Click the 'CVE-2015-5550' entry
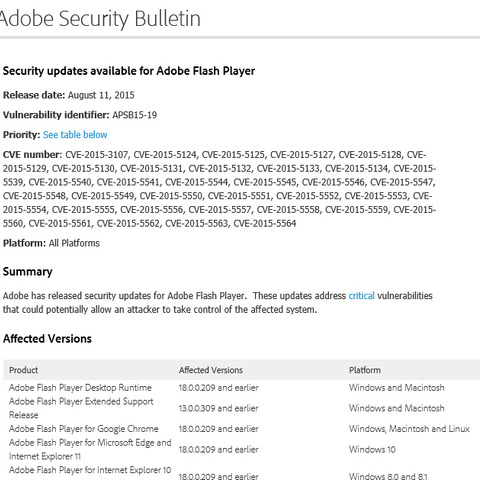480x480 pixels. click(171, 196)
